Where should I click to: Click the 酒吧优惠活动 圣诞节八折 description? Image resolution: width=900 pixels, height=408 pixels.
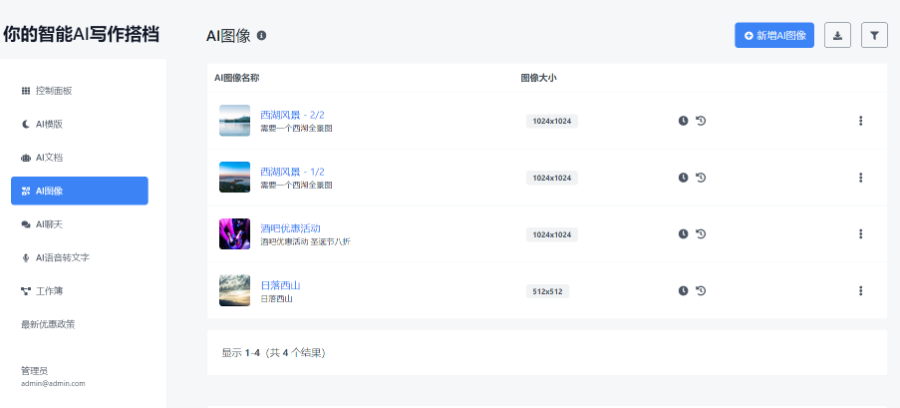coord(305,242)
